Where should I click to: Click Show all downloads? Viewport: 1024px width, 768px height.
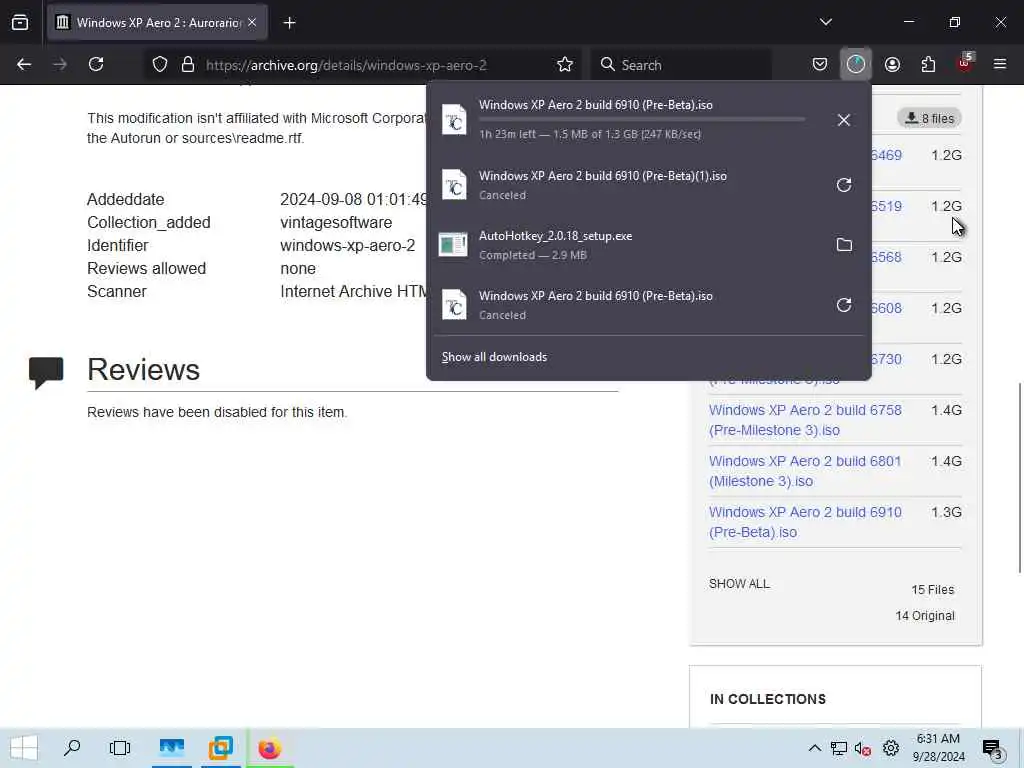pyautogui.click(x=494, y=357)
